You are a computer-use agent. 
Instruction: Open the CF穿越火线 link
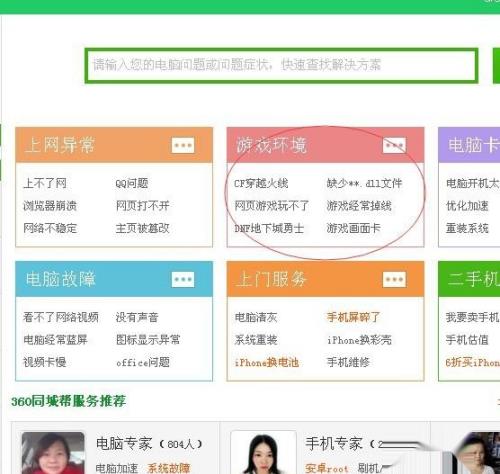[261, 183]
